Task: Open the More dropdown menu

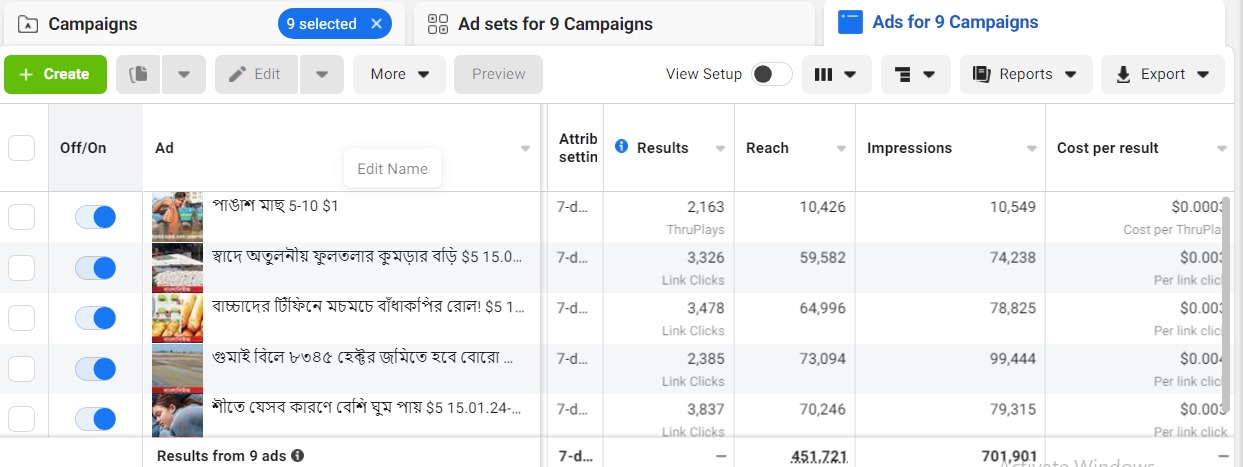Action: pyautogui.click(x=399, y=74)
